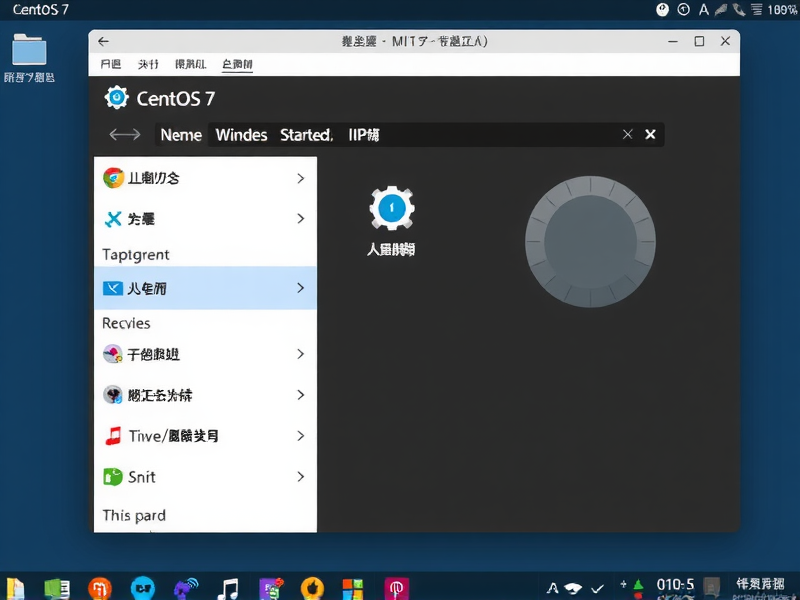Open the colorful paint app under Recvies

160,354
